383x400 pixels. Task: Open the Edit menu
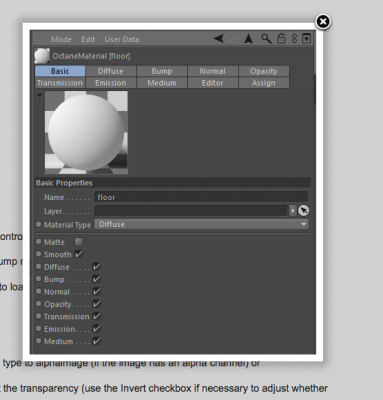[x=88, y=39]
